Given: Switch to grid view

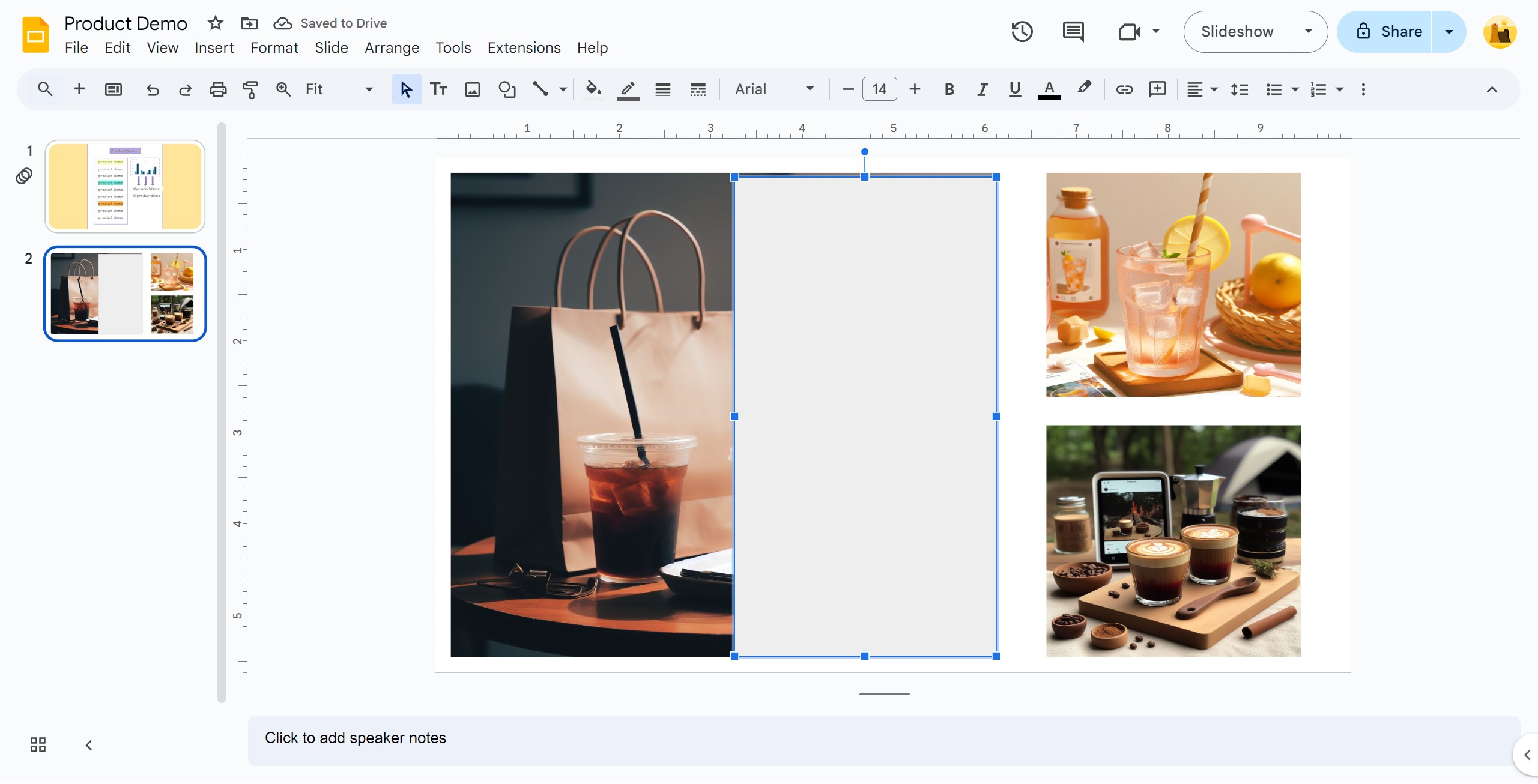Looking at the screenshot, I should [x=38, y=745].
